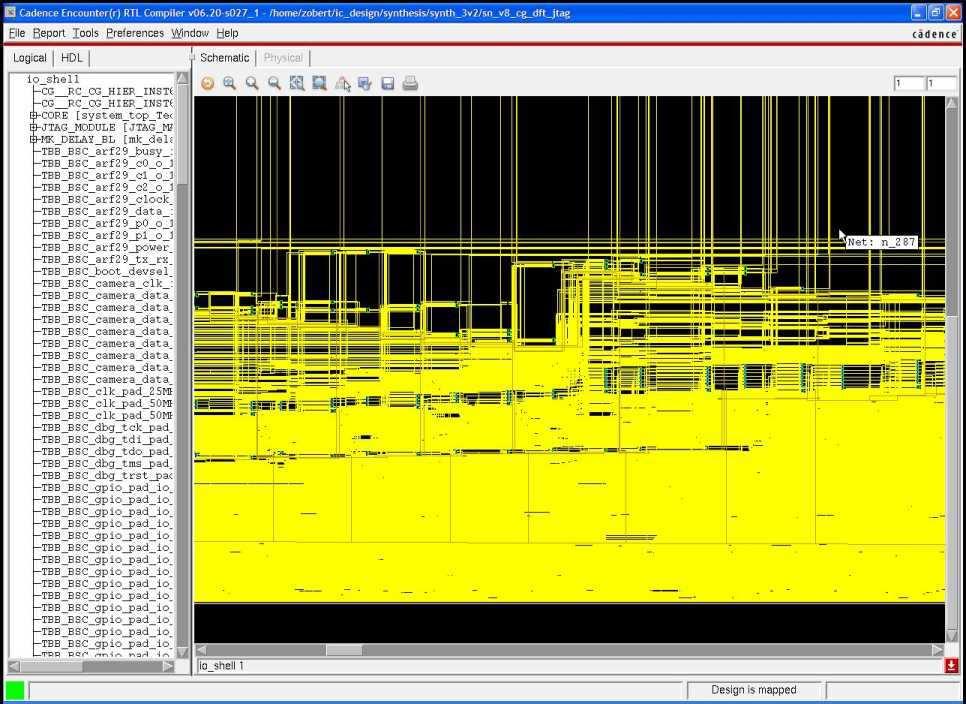Select TBB_BSC_camera_clk tree item
The height and width of the screenshot is (704, 966).
107,284
